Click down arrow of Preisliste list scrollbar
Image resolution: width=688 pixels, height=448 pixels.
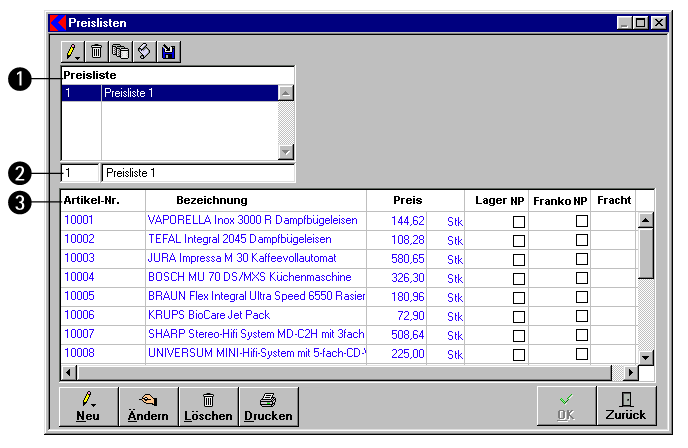pyautogui.click(x=286, y=152)
